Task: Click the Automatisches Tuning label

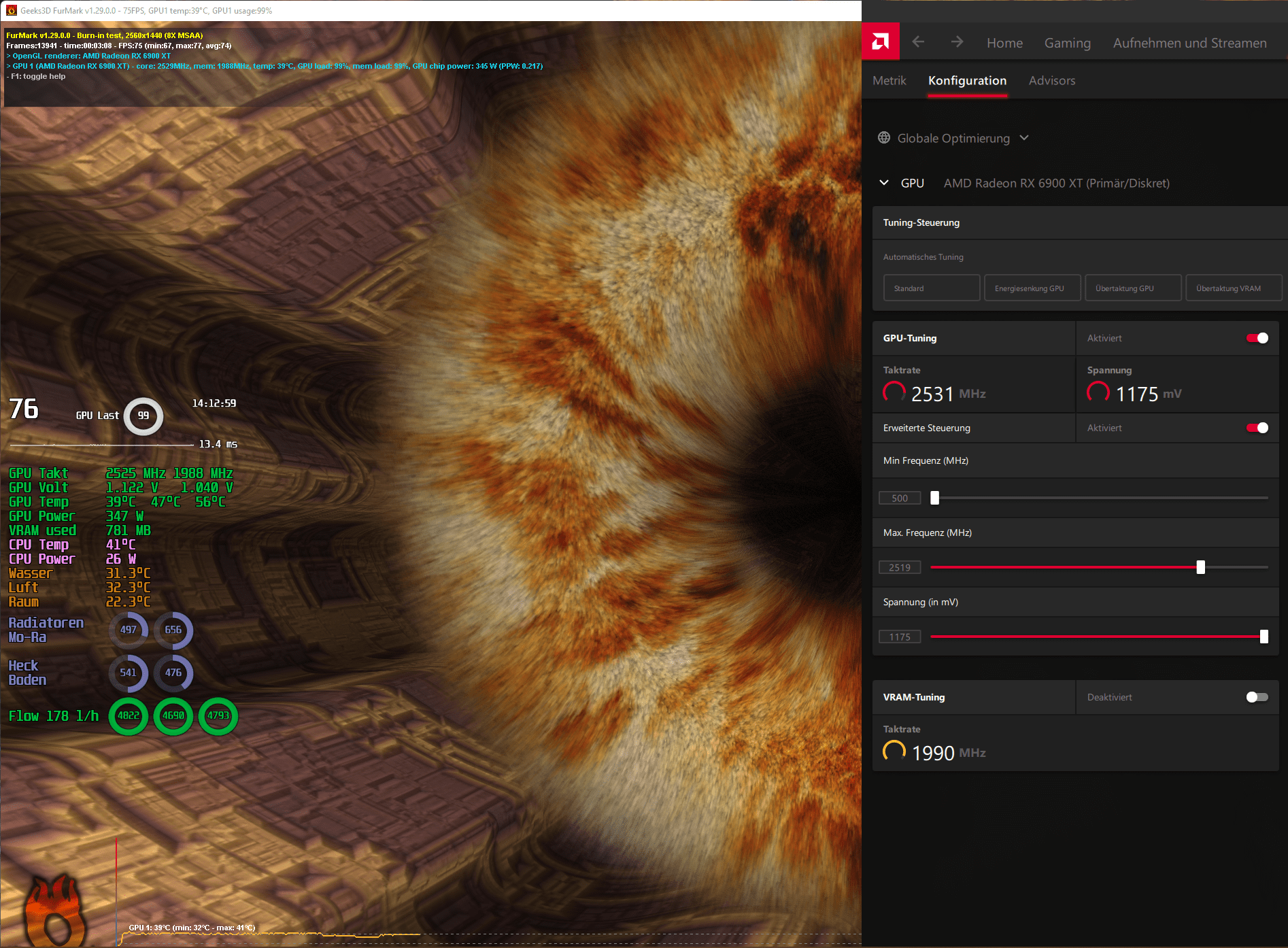Action: 923,257
